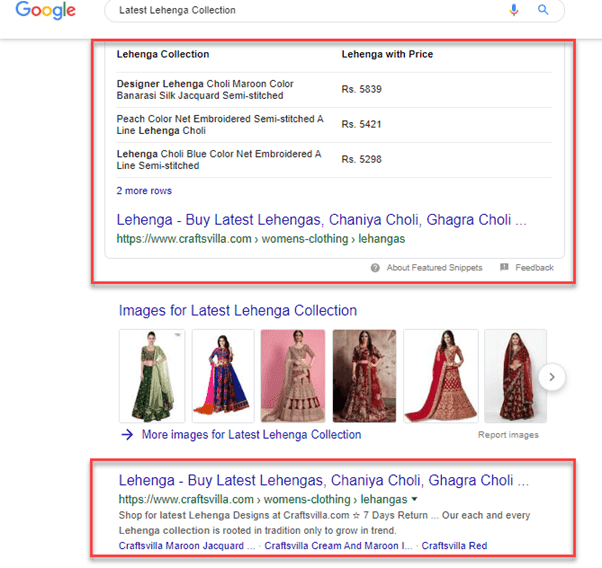This screenshot has height=568, width=602.
Task: Click featured snippet craftsvilla.com URL
Action: tap(261, 239)
